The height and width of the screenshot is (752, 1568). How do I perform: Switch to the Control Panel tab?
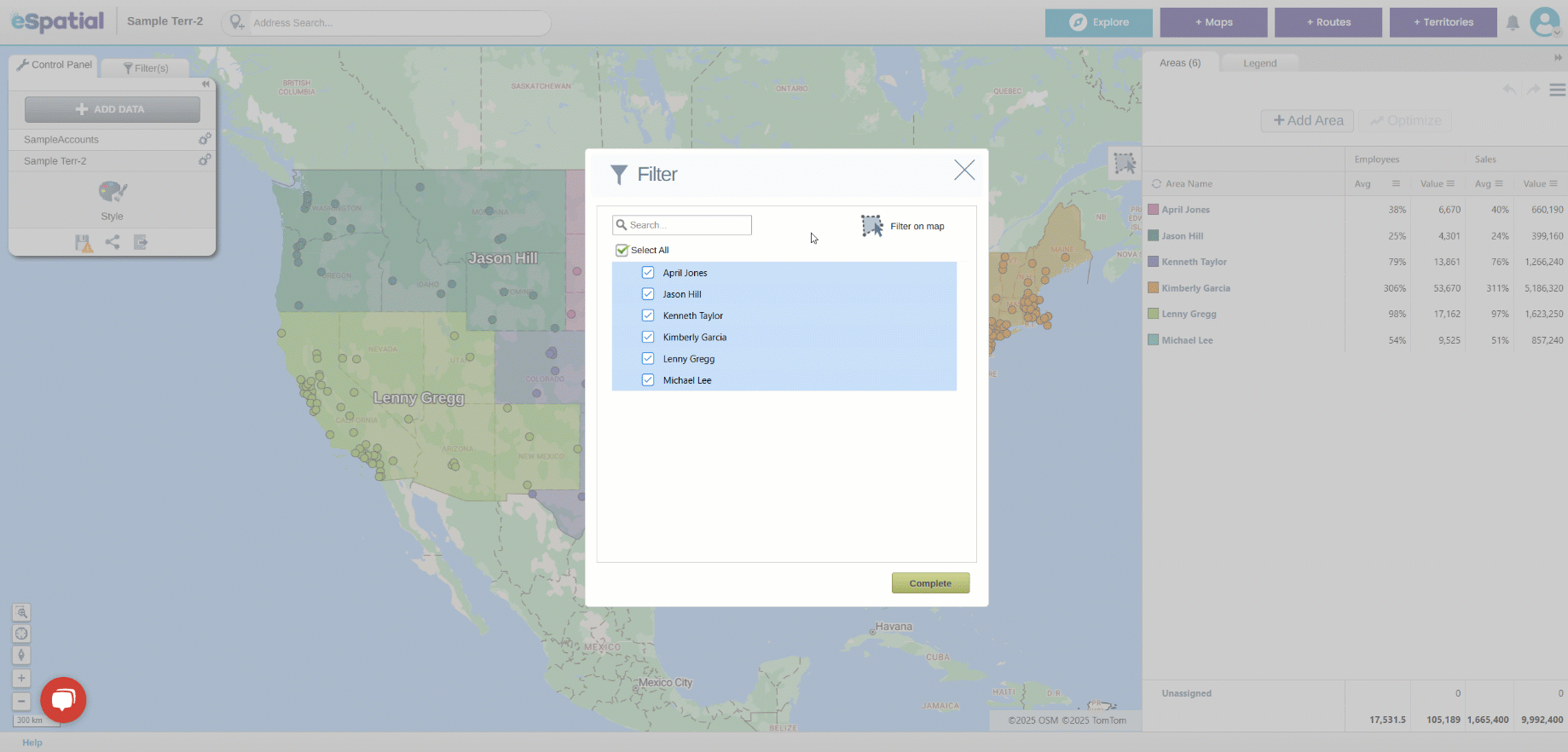54,65
